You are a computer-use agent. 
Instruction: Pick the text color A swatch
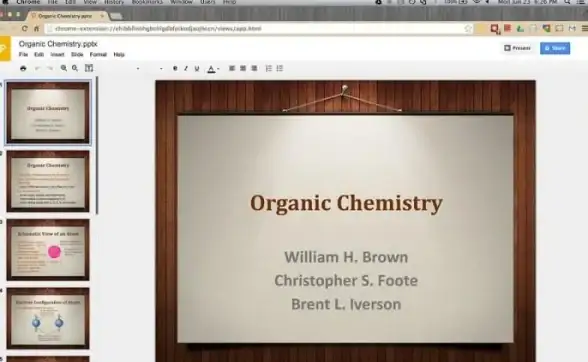point(211,69)
